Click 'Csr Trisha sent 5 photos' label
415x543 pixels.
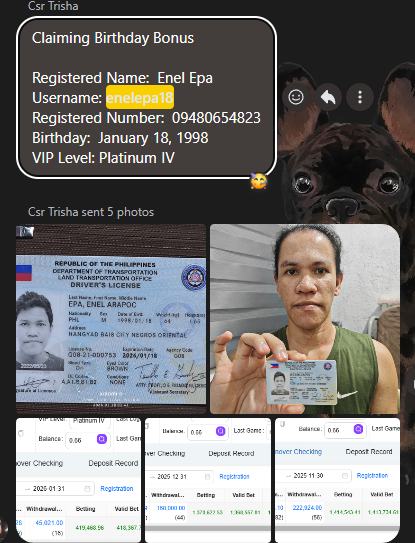(91, 212)
